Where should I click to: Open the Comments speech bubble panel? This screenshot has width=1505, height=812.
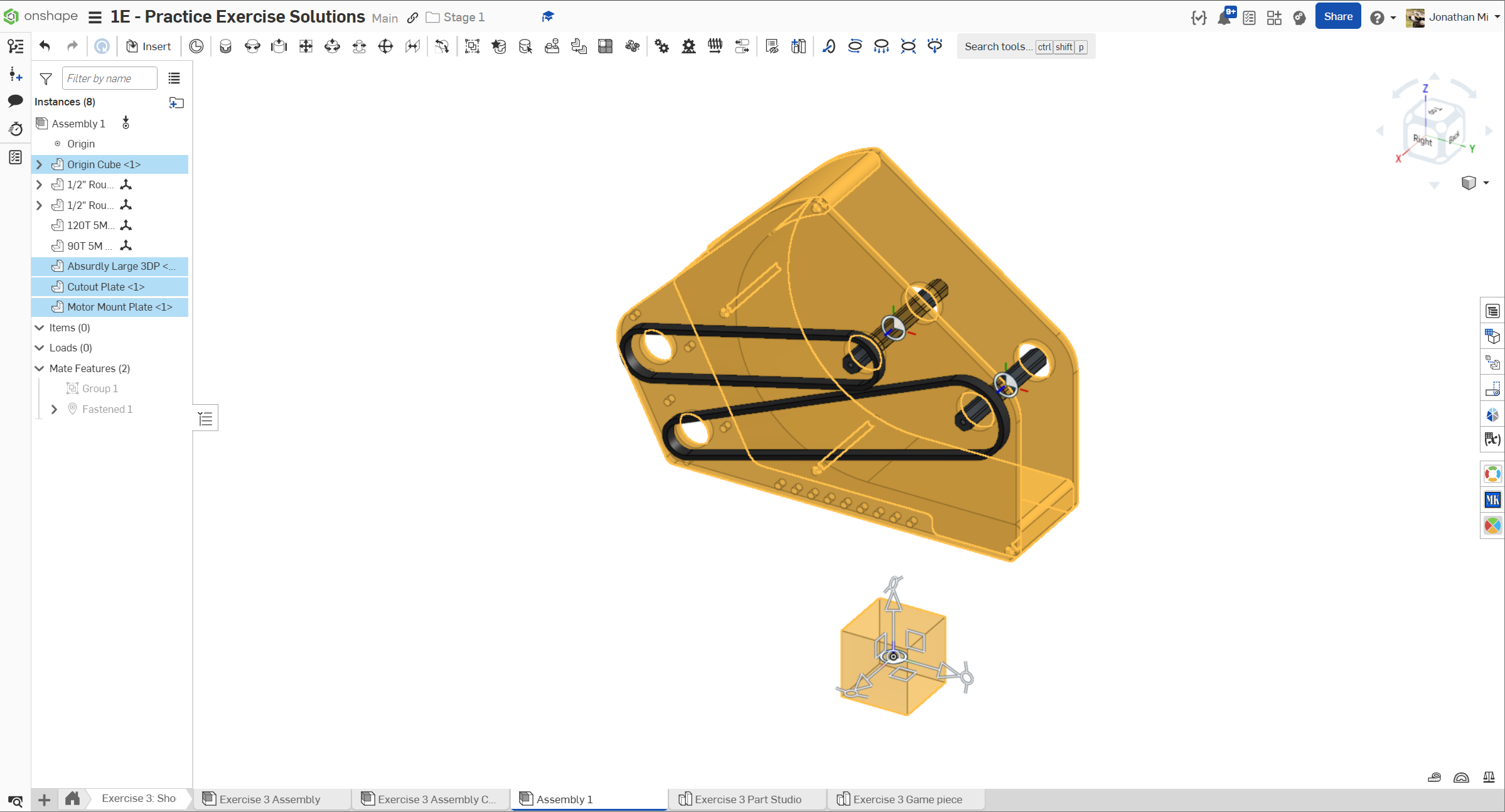[16, 101]
